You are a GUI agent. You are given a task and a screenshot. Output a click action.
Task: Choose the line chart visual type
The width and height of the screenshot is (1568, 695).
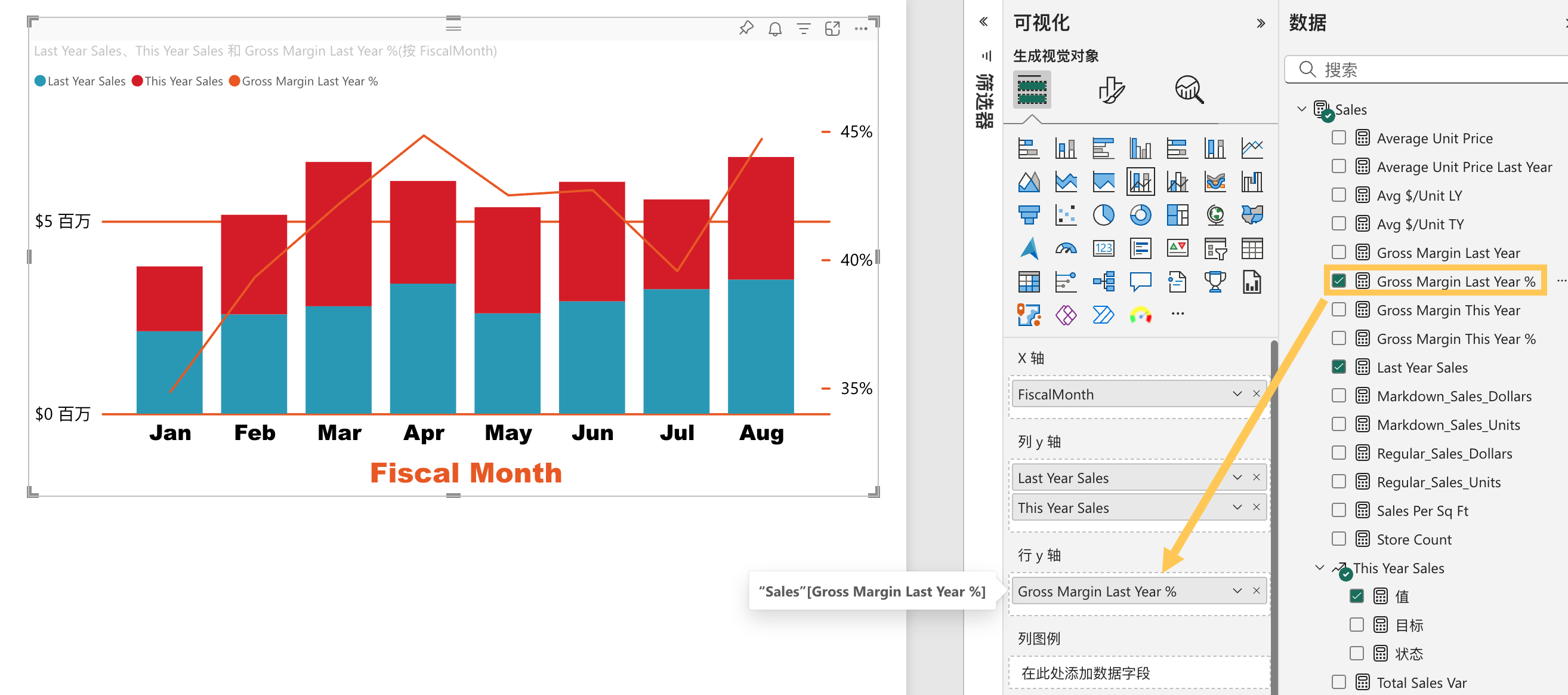pyautogui.click(x=1252, y=148)
